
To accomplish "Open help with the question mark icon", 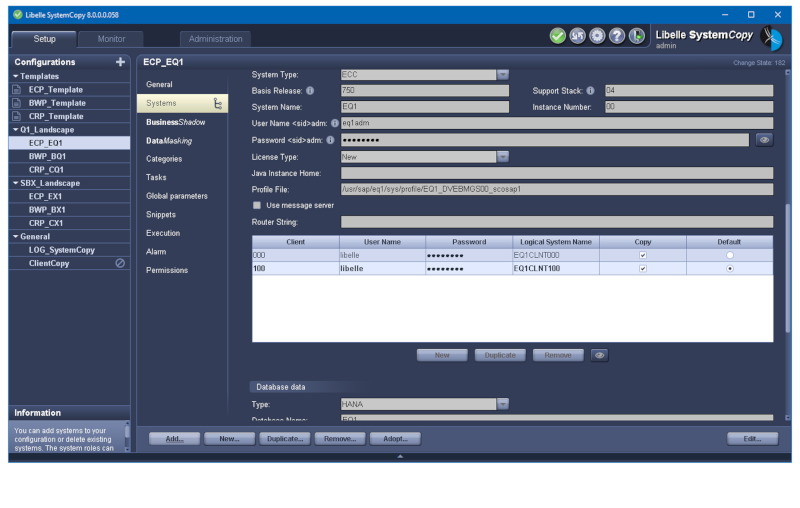I will [617, 36].
